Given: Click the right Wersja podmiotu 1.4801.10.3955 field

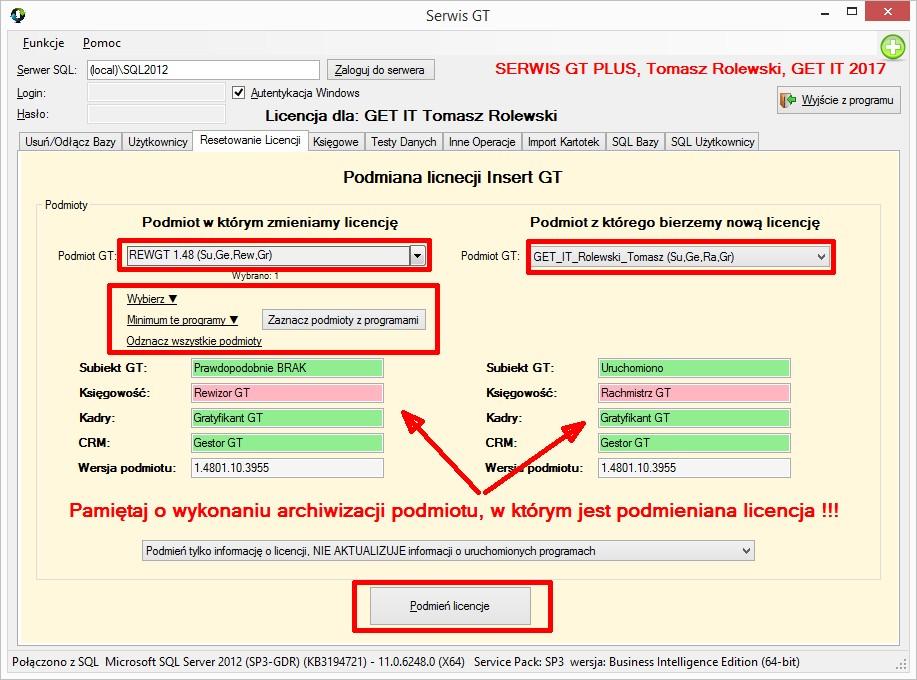Looking at the screenshot, I should [694, 468].
